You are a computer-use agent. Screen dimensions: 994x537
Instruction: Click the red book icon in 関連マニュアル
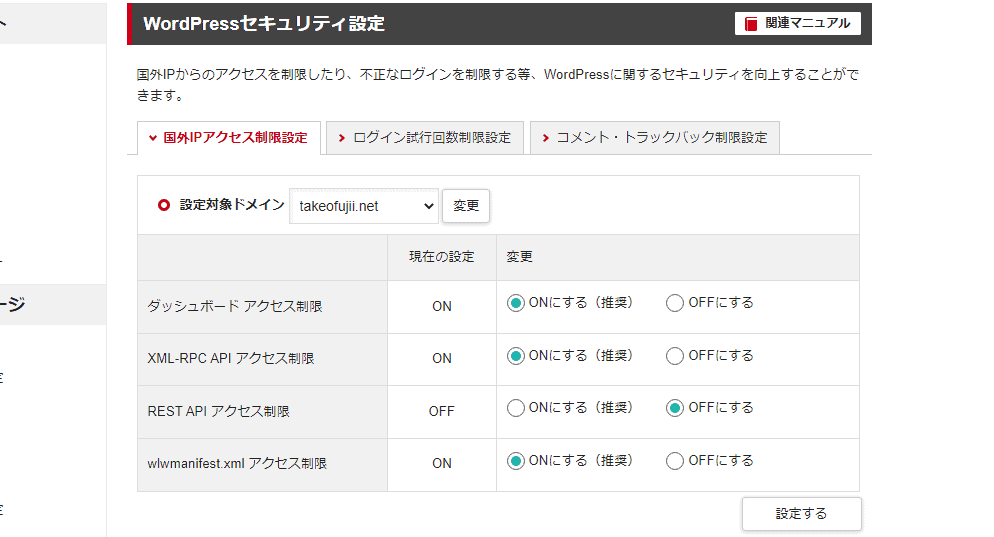pos(751,24)
